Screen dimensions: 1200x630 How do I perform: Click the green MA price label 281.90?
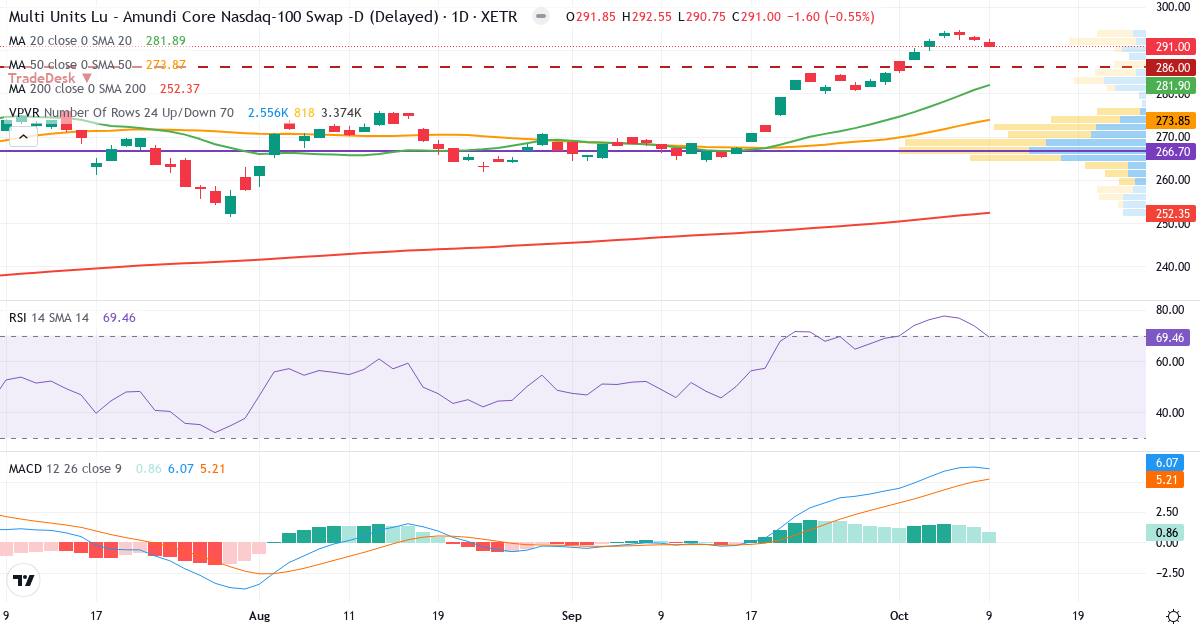click(x=1171, y=86)
